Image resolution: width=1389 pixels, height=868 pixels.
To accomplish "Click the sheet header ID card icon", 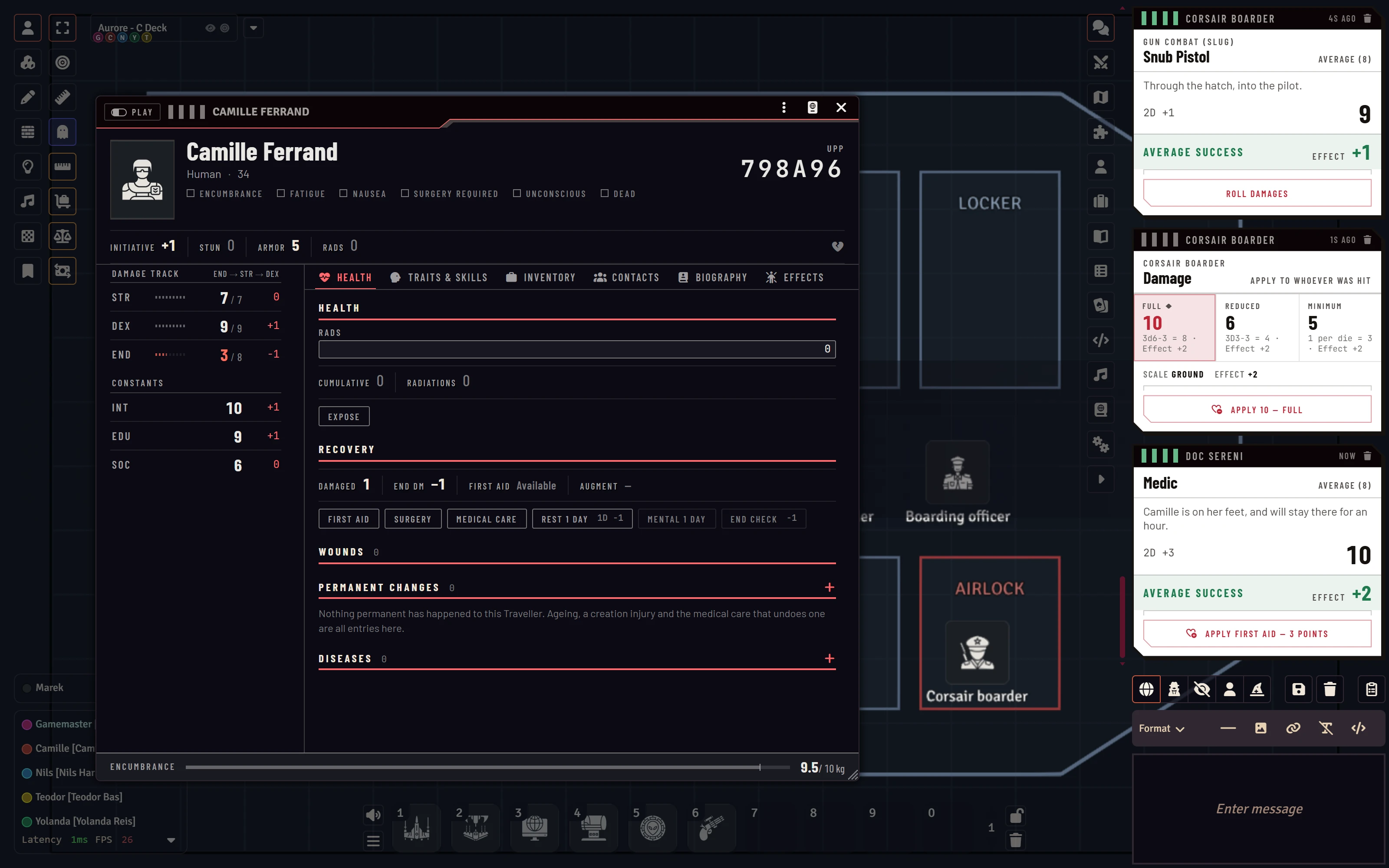I will pos(812,107).
